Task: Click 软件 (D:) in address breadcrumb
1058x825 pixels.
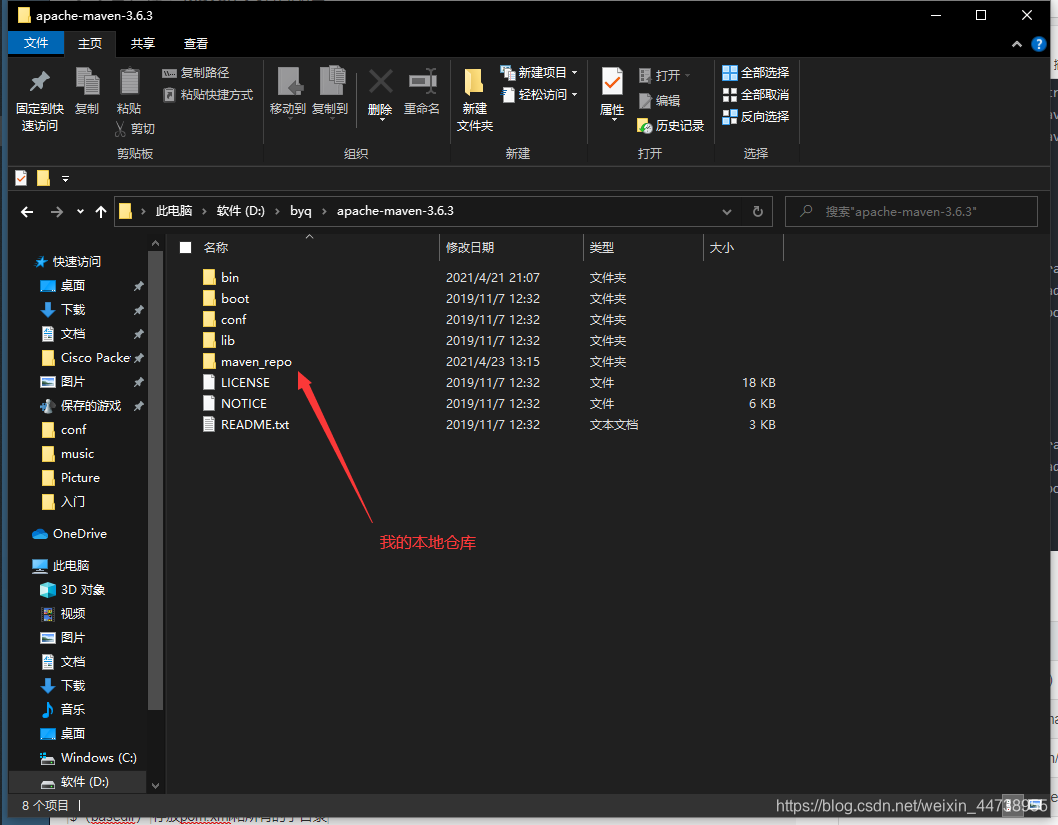Action: pos(241,211)
